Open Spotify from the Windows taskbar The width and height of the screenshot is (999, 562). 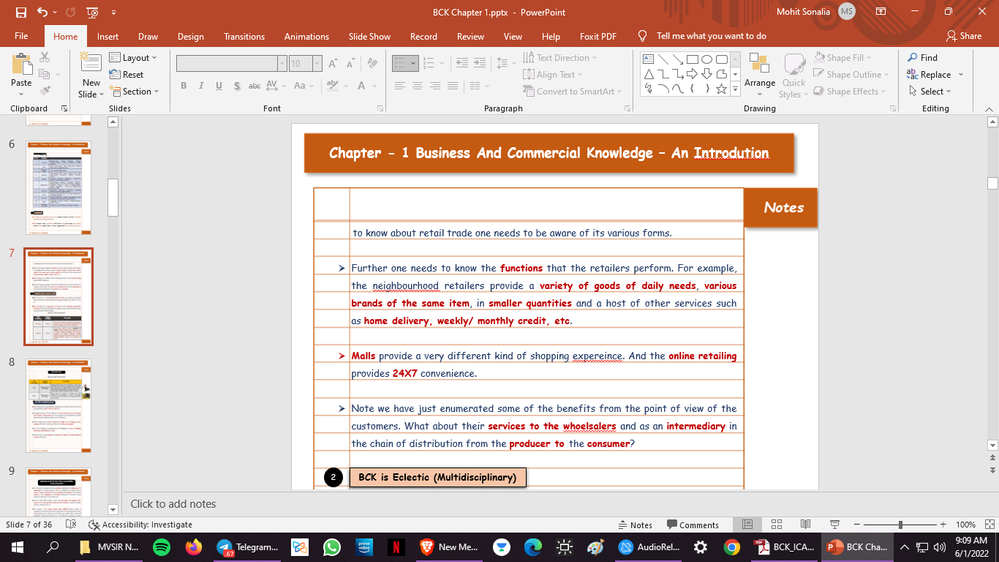point(162,547)
